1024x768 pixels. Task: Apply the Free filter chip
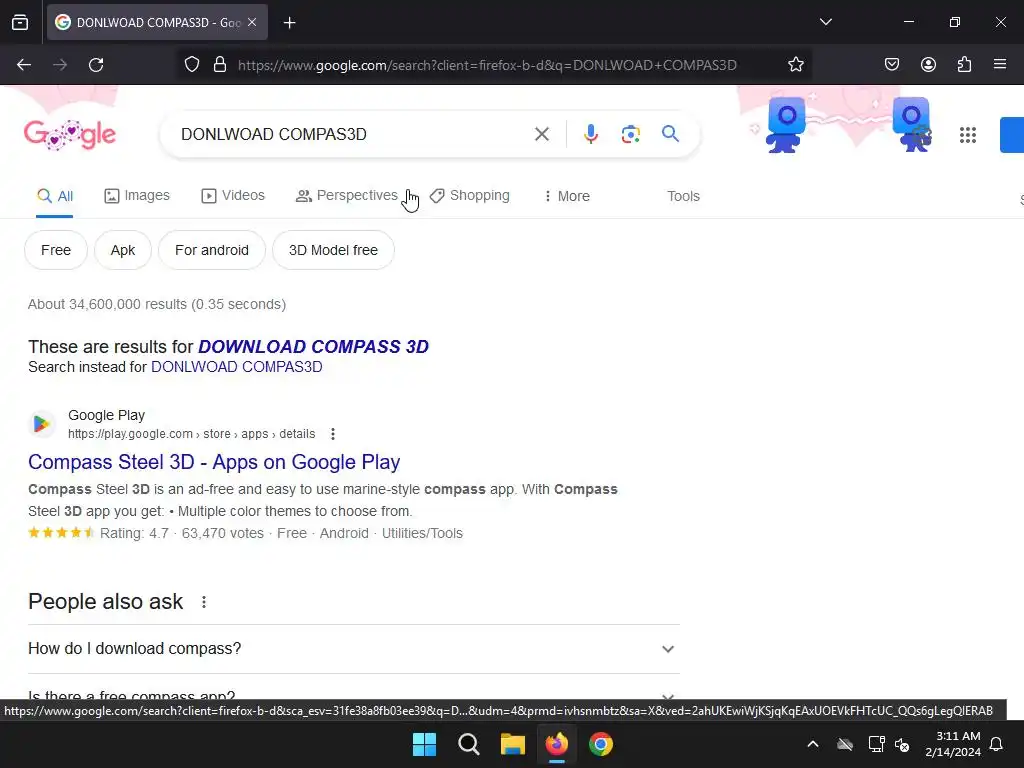(x=56, y=250)
